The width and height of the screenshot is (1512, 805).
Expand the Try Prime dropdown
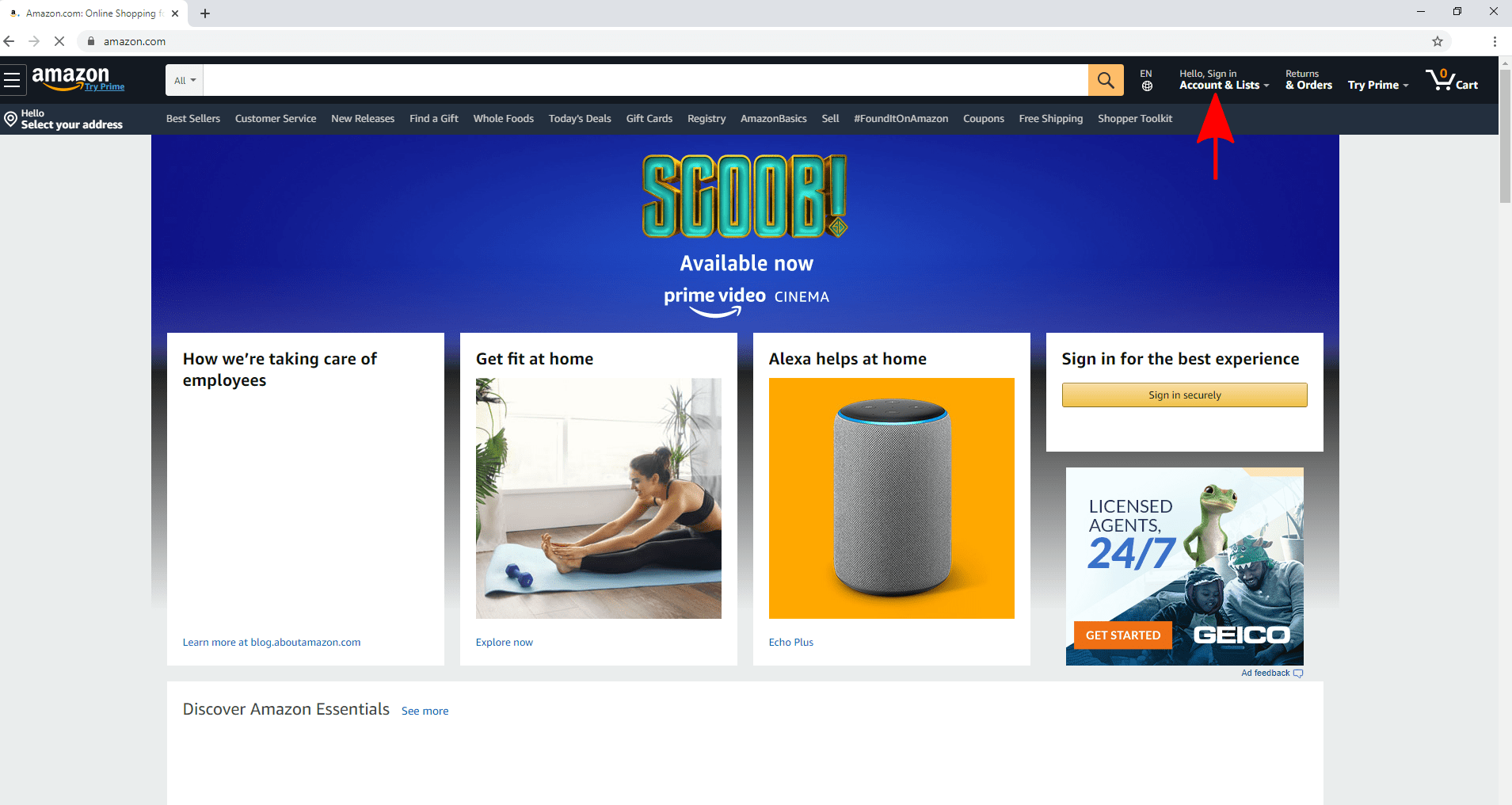tap(1378, 85)
